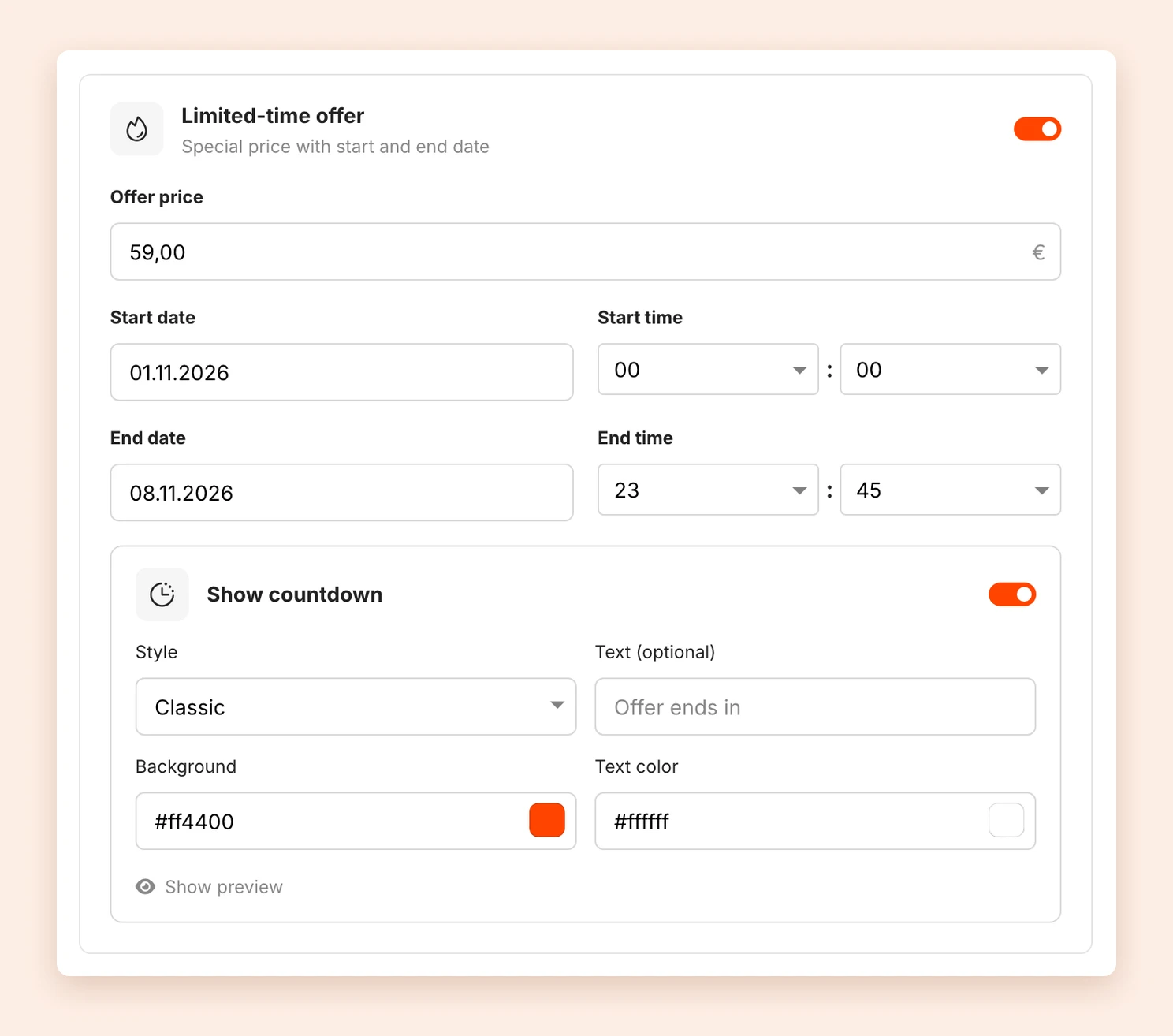Click the 'End time' label
The height and width of the screenshot is (1036, 1173).
635,438
